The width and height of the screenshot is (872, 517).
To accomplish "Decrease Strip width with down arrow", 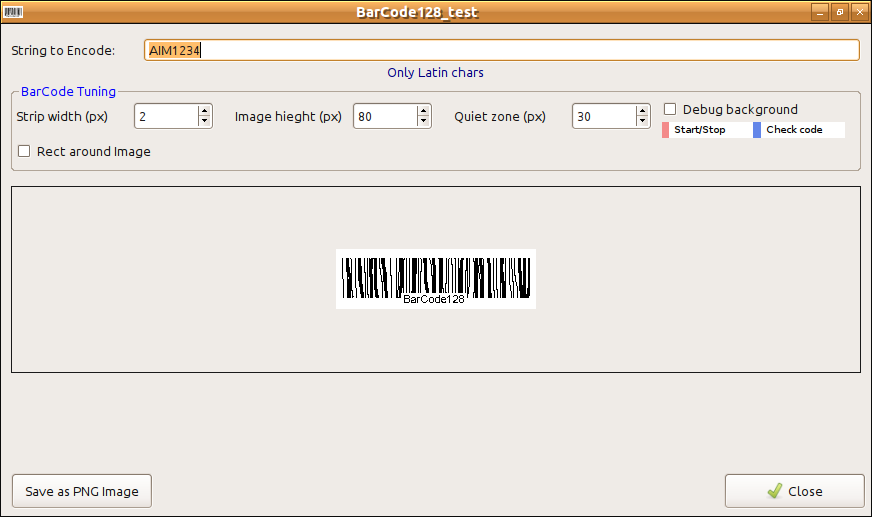I will [204, 122].
